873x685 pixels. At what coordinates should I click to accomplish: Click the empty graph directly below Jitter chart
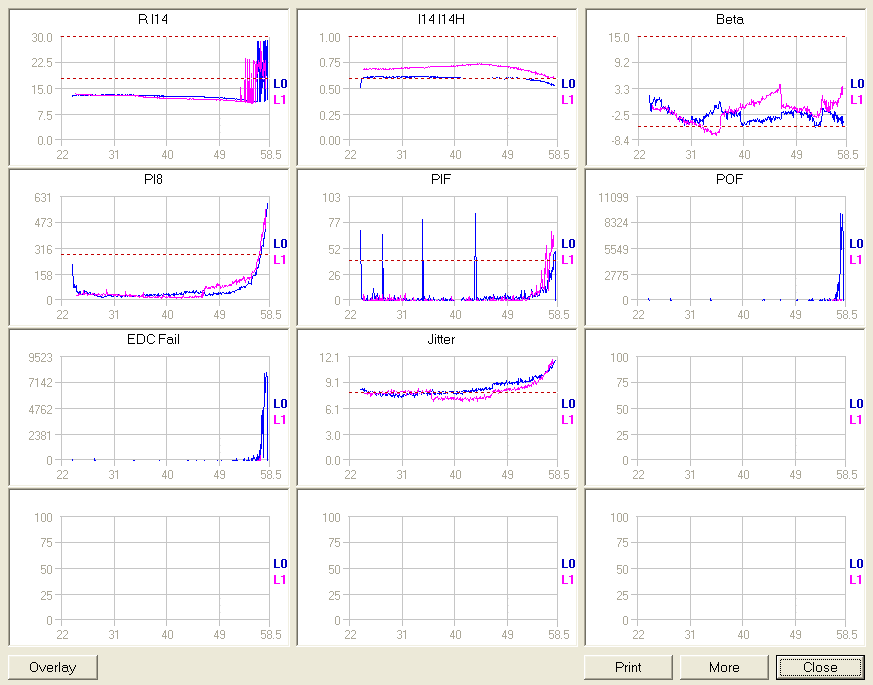tap(453, 569)
